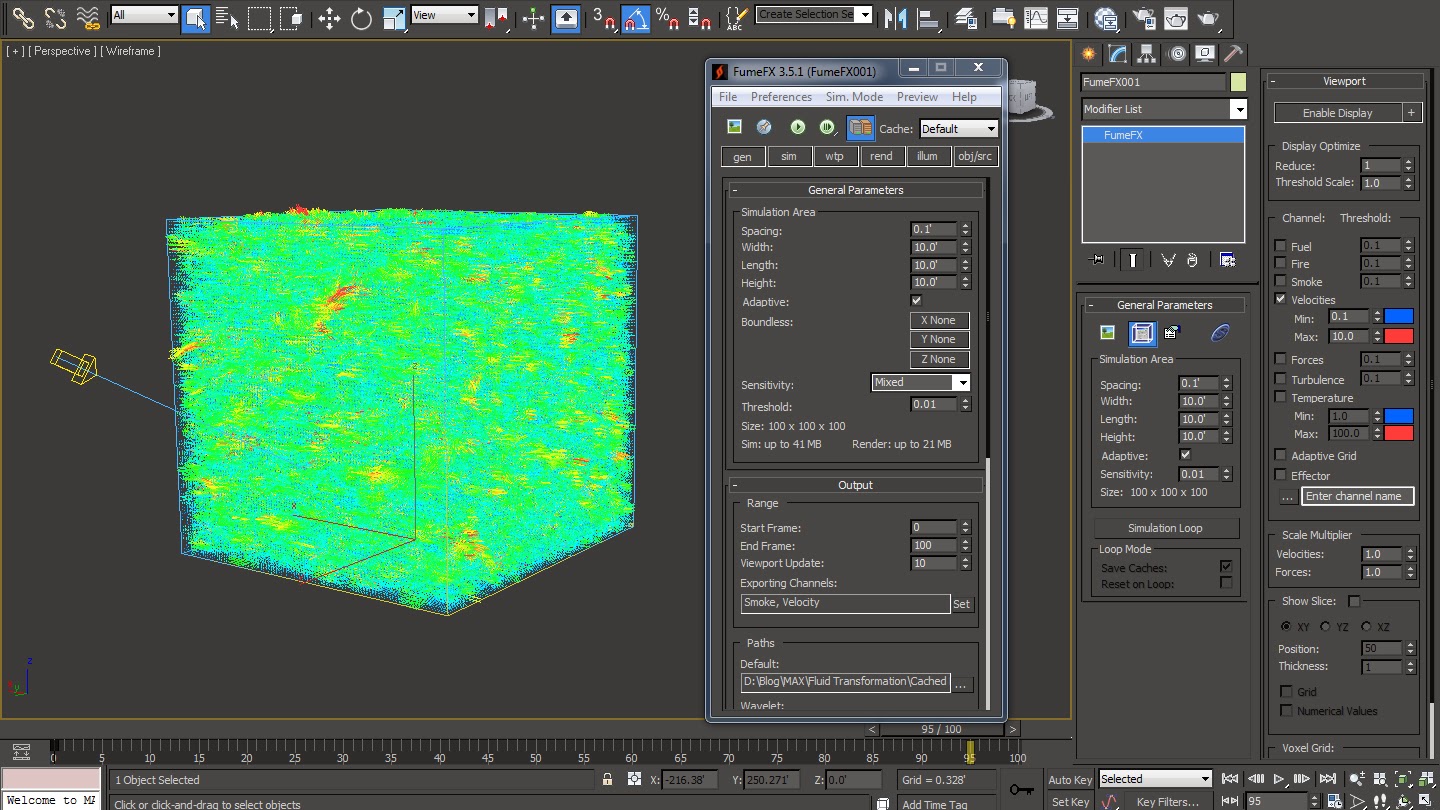Click the Render Setup teapot icon
This screenshot has width=1440, height=810.
pyautogui.click(x=1143, y=18)
